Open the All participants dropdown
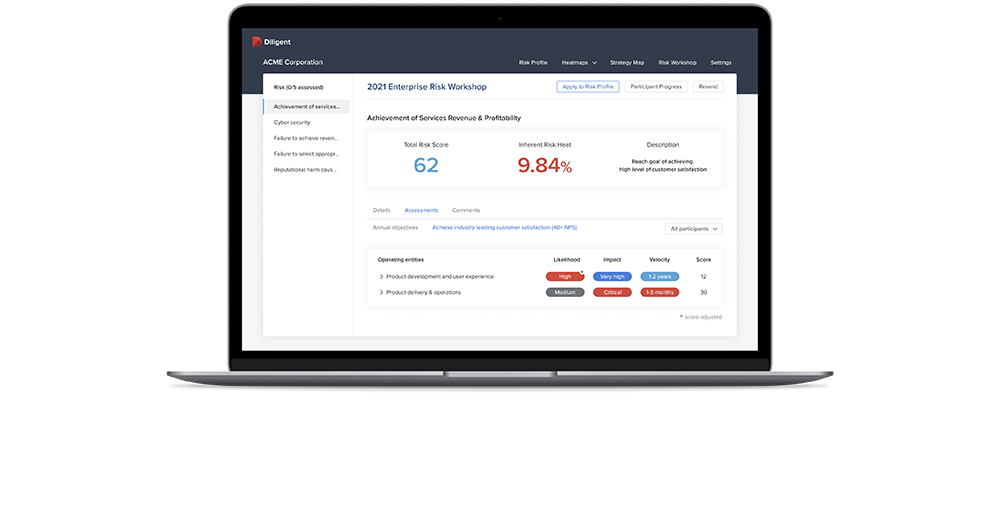 pos(693,229)
